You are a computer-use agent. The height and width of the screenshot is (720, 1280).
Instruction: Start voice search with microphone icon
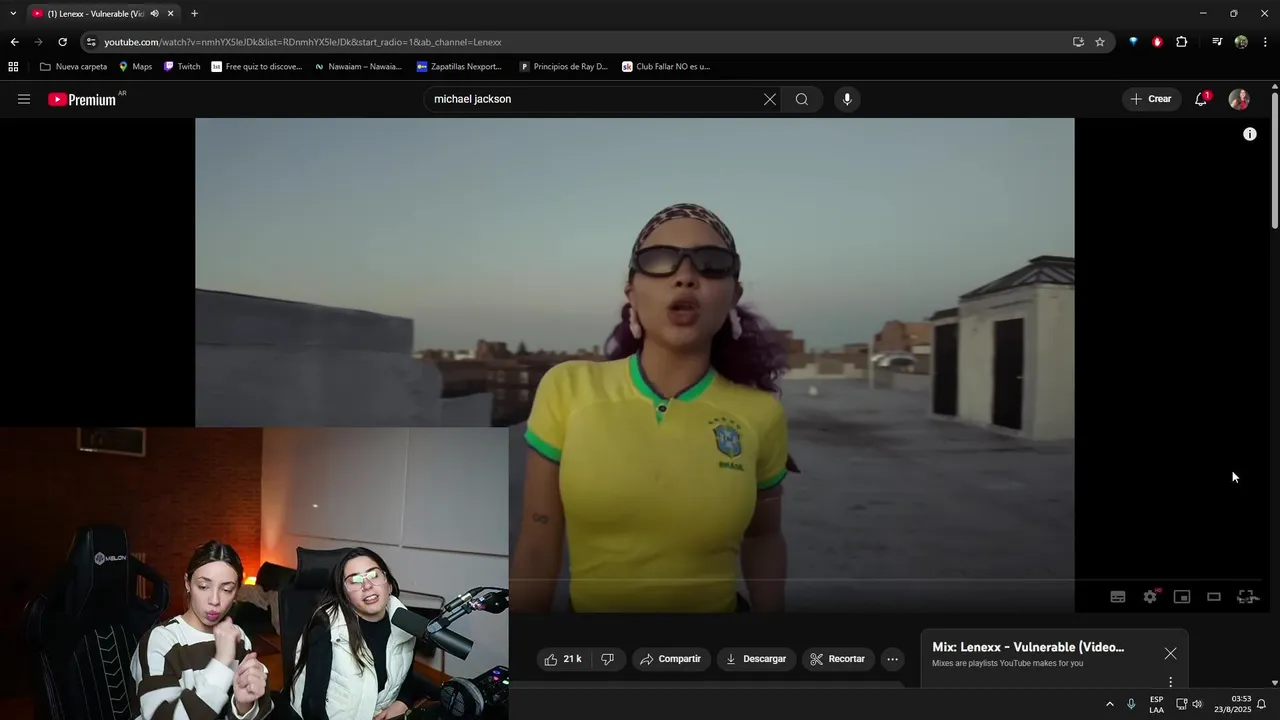(847, 99)
